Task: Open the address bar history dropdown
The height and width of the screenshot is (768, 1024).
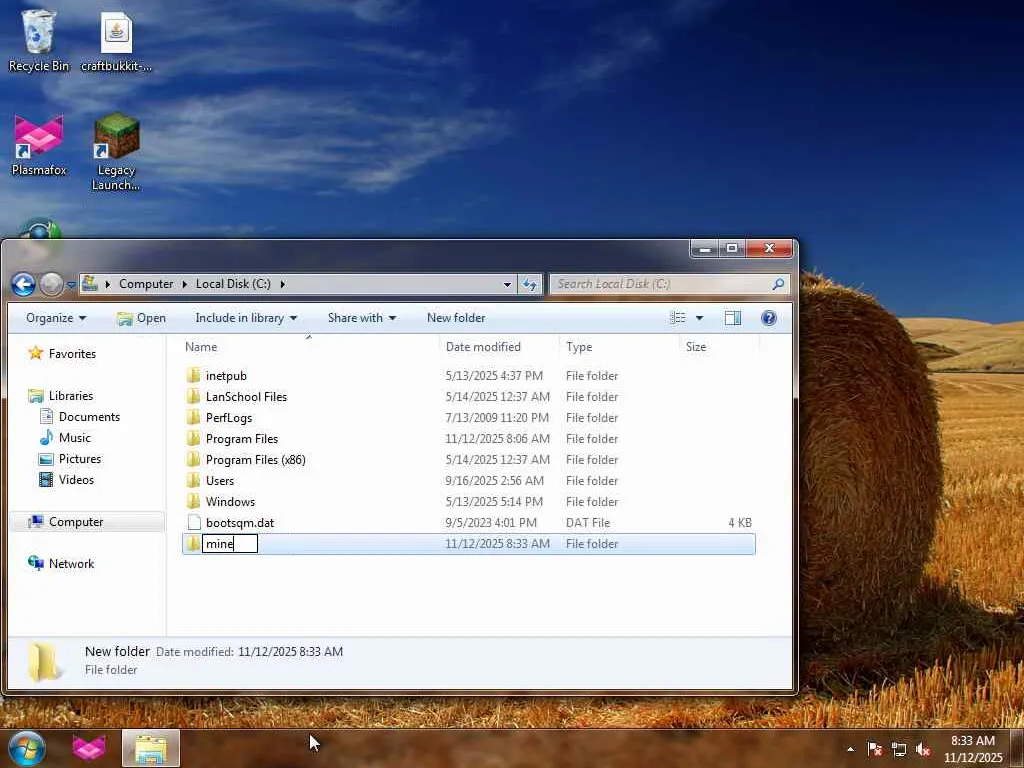Action: click(507, 284)
